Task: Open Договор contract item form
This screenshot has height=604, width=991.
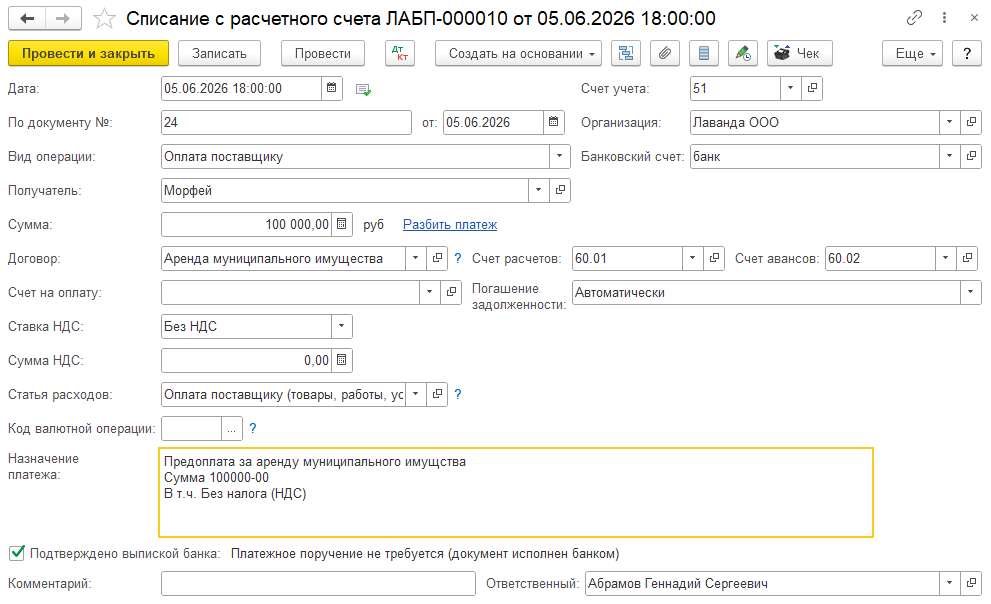Action: pyautogui.click(x=437, y=258)
